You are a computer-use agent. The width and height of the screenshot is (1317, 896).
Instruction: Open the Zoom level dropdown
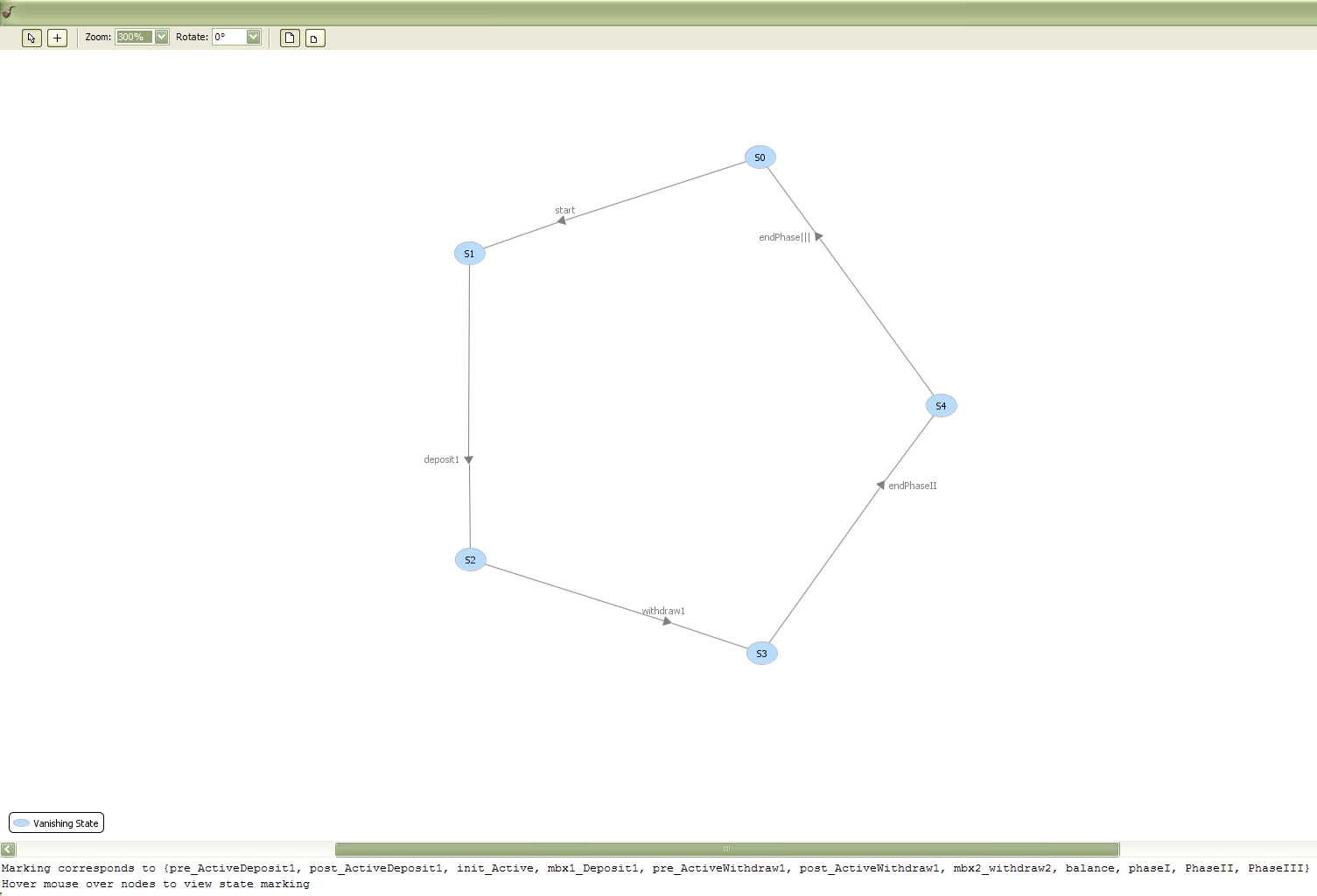pyautogui.click(x=161, y=37)
